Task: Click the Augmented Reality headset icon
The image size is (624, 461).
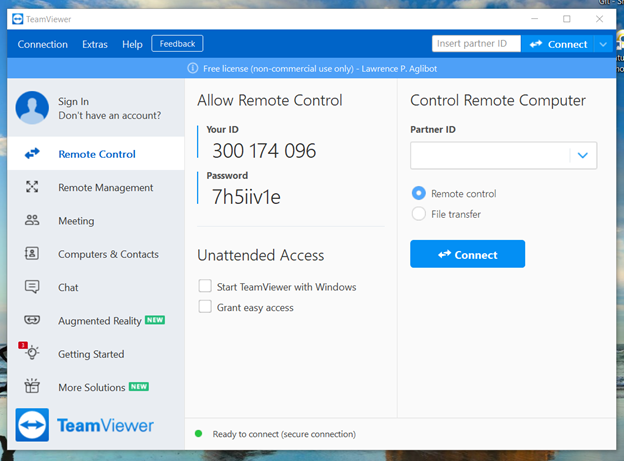Action: [32, 320]
